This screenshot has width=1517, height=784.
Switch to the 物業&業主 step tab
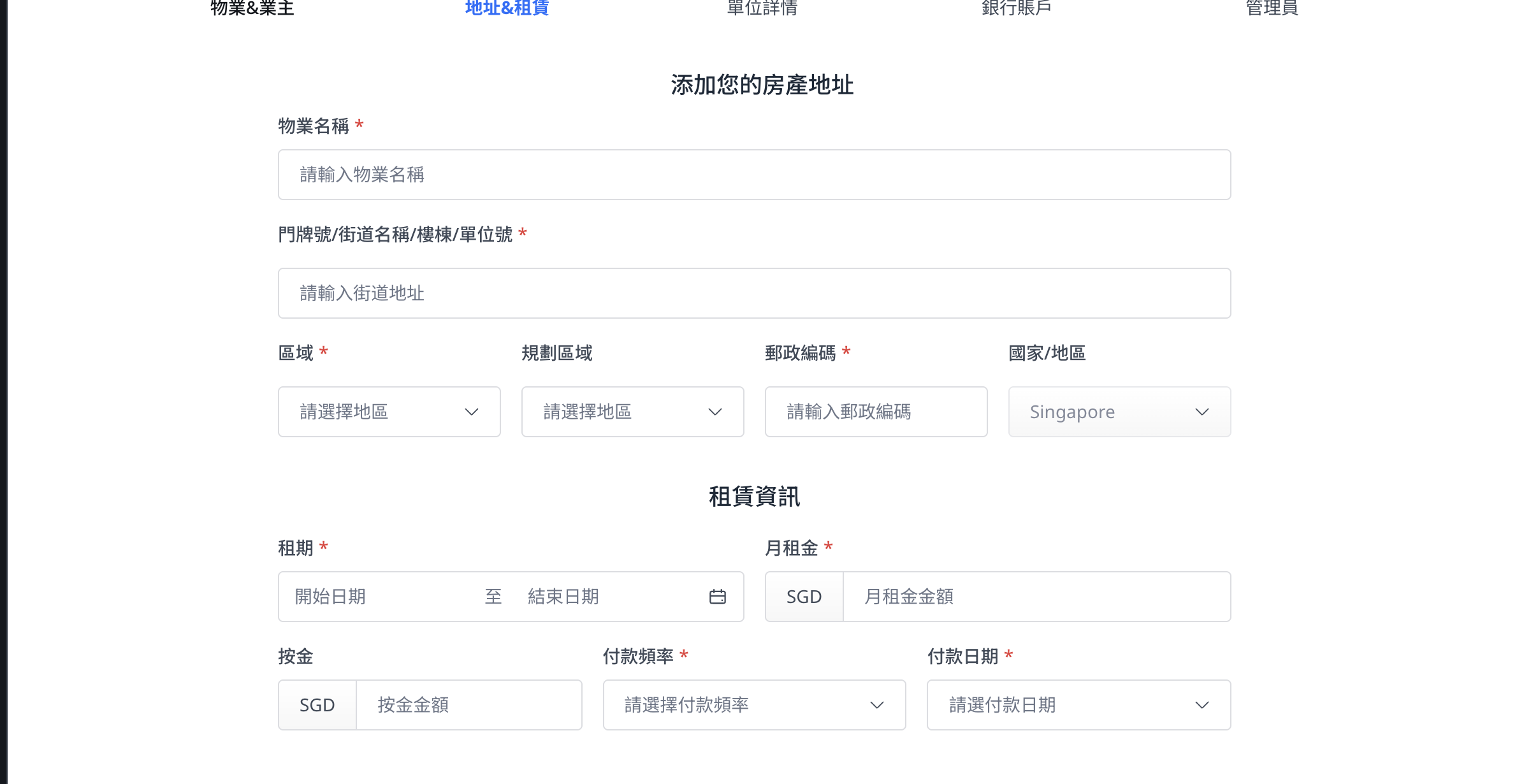pyautogui.click(x=252, y=8)
